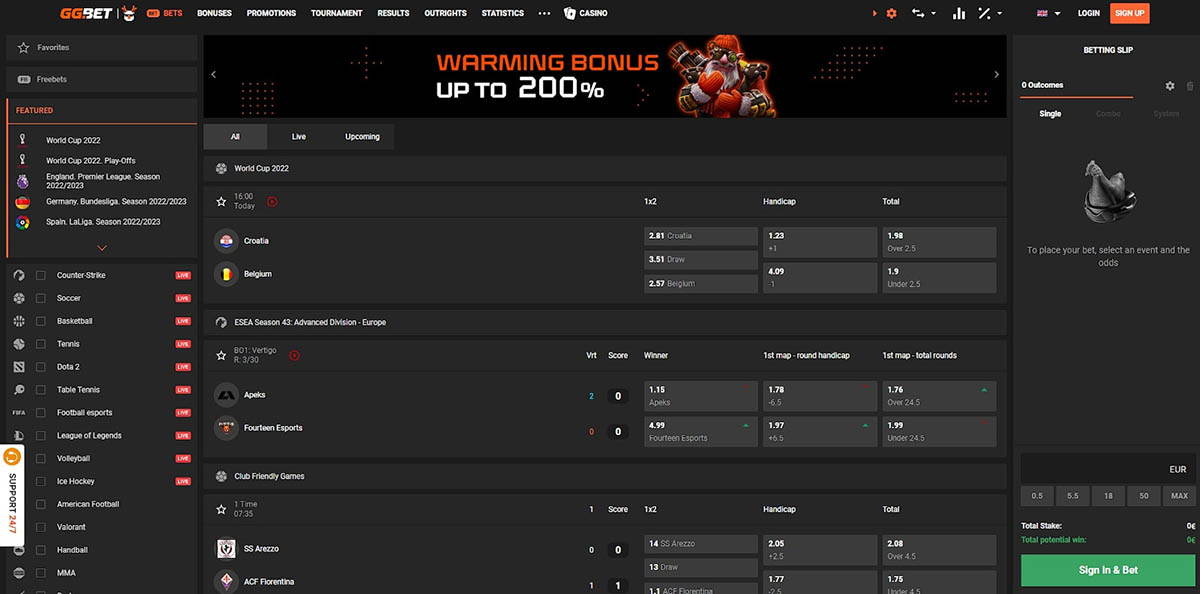Open Support 24/7 chat widget
This screenshot has width=1200, height=594.
[12, 495]
